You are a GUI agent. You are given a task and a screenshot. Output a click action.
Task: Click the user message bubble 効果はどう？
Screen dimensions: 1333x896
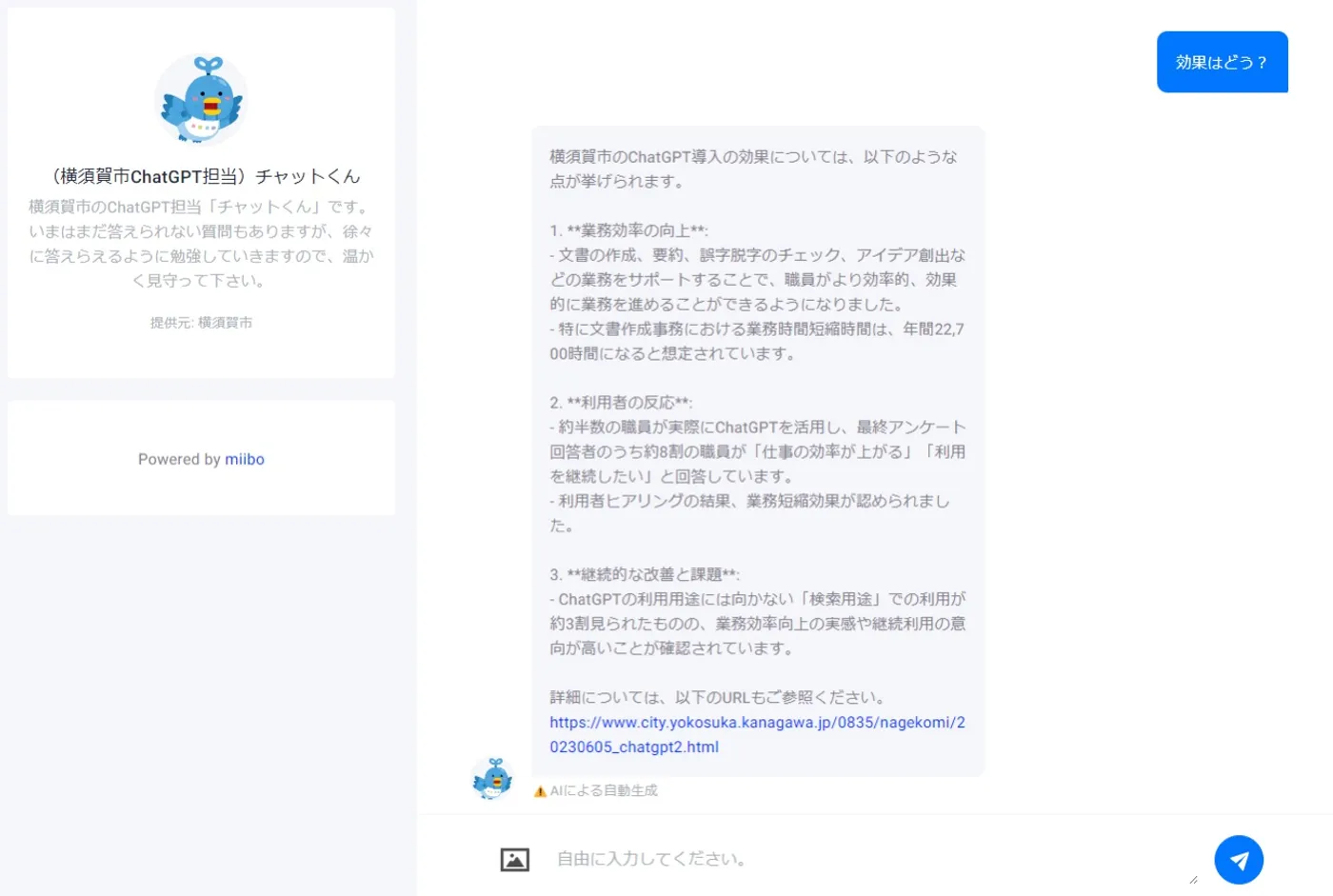(x=1223, y=62)
